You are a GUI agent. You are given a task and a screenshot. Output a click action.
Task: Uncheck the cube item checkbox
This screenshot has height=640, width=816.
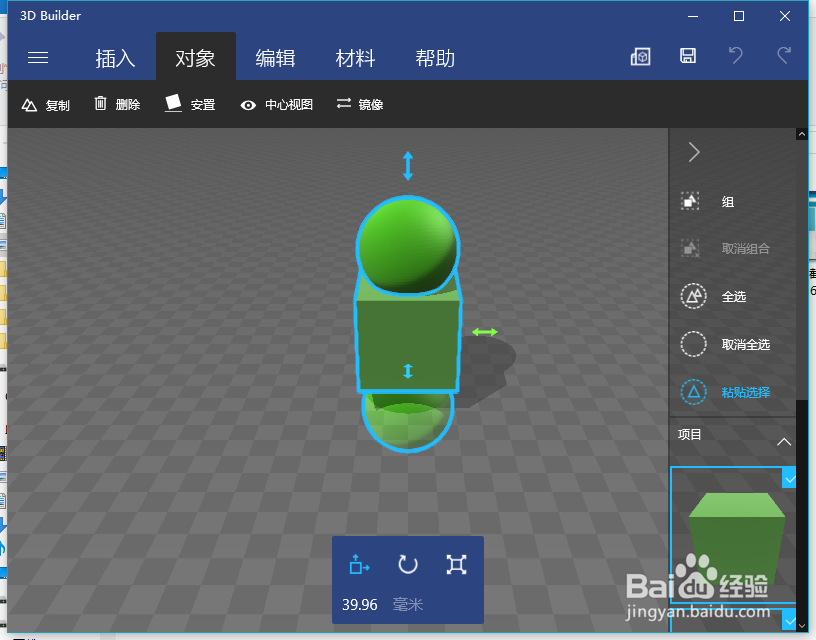(789, 479)
